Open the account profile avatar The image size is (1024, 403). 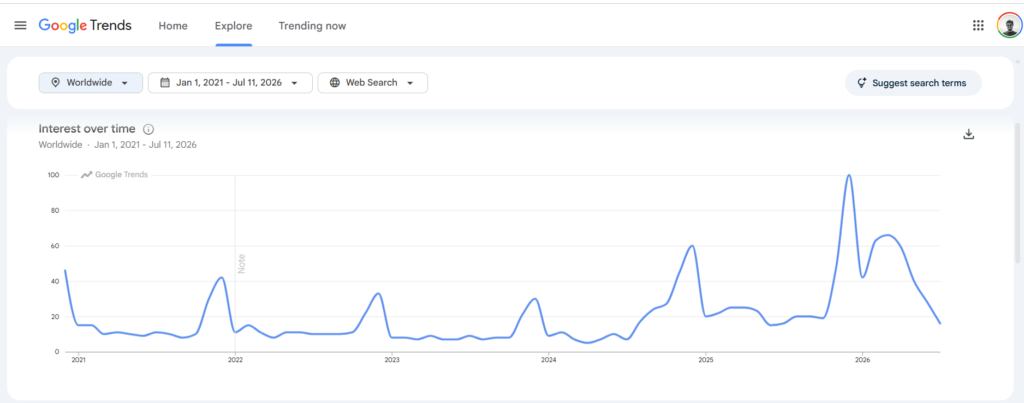point(1009,25)
